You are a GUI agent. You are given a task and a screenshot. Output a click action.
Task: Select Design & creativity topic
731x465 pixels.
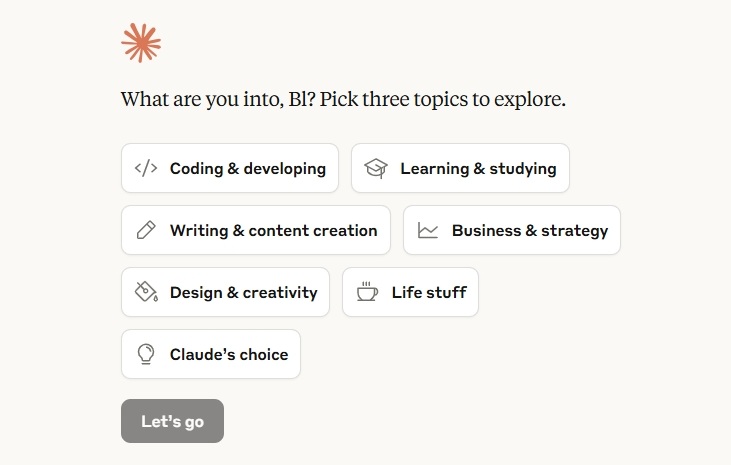point(226,292)
